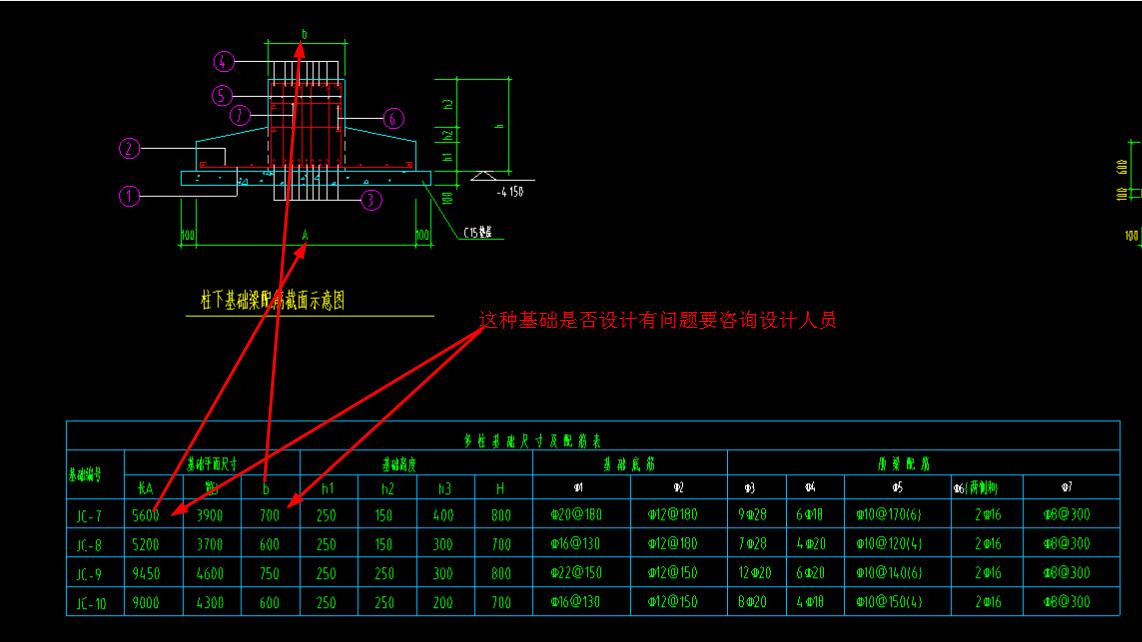Click the JC-7 row label
1142x642 pixels.
tap(89, 517)
